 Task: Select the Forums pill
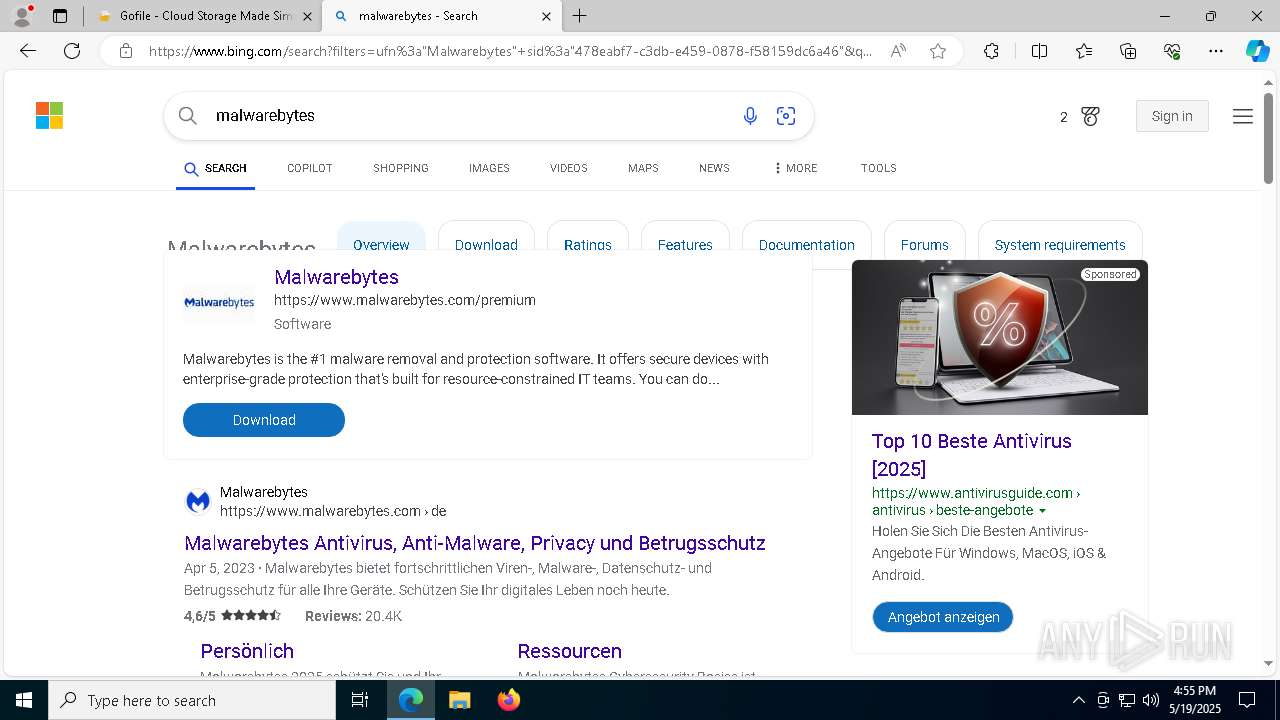point(924,239)
